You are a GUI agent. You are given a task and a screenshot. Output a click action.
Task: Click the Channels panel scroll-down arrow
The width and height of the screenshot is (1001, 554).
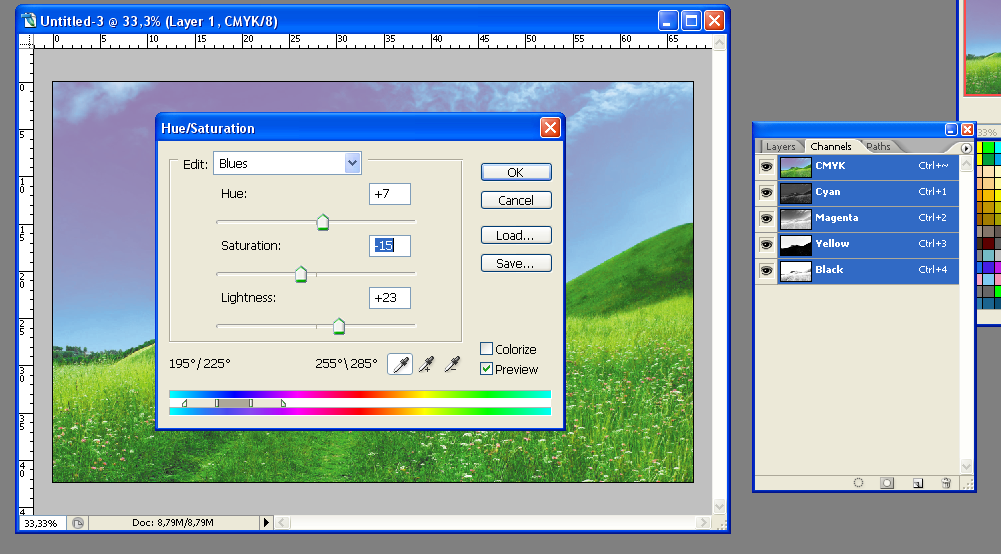click(966, 467)
